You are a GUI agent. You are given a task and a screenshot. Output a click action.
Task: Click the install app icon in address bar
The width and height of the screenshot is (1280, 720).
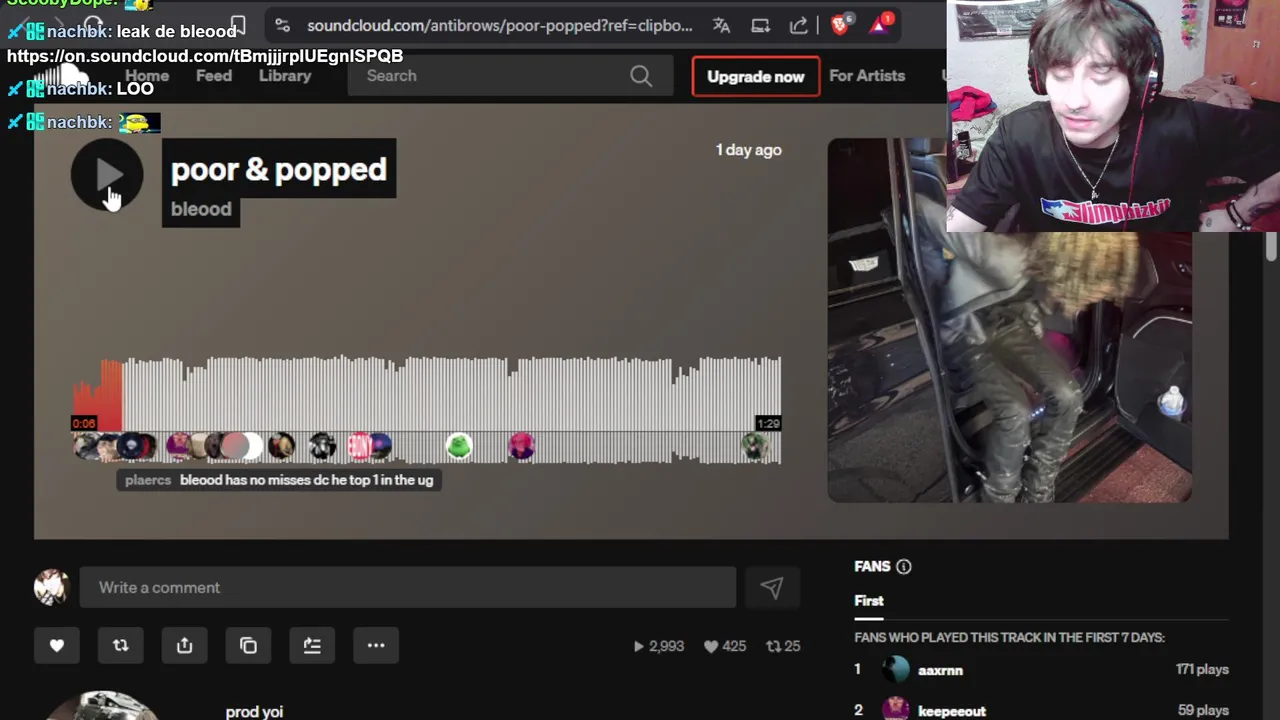tap(760, 26)
